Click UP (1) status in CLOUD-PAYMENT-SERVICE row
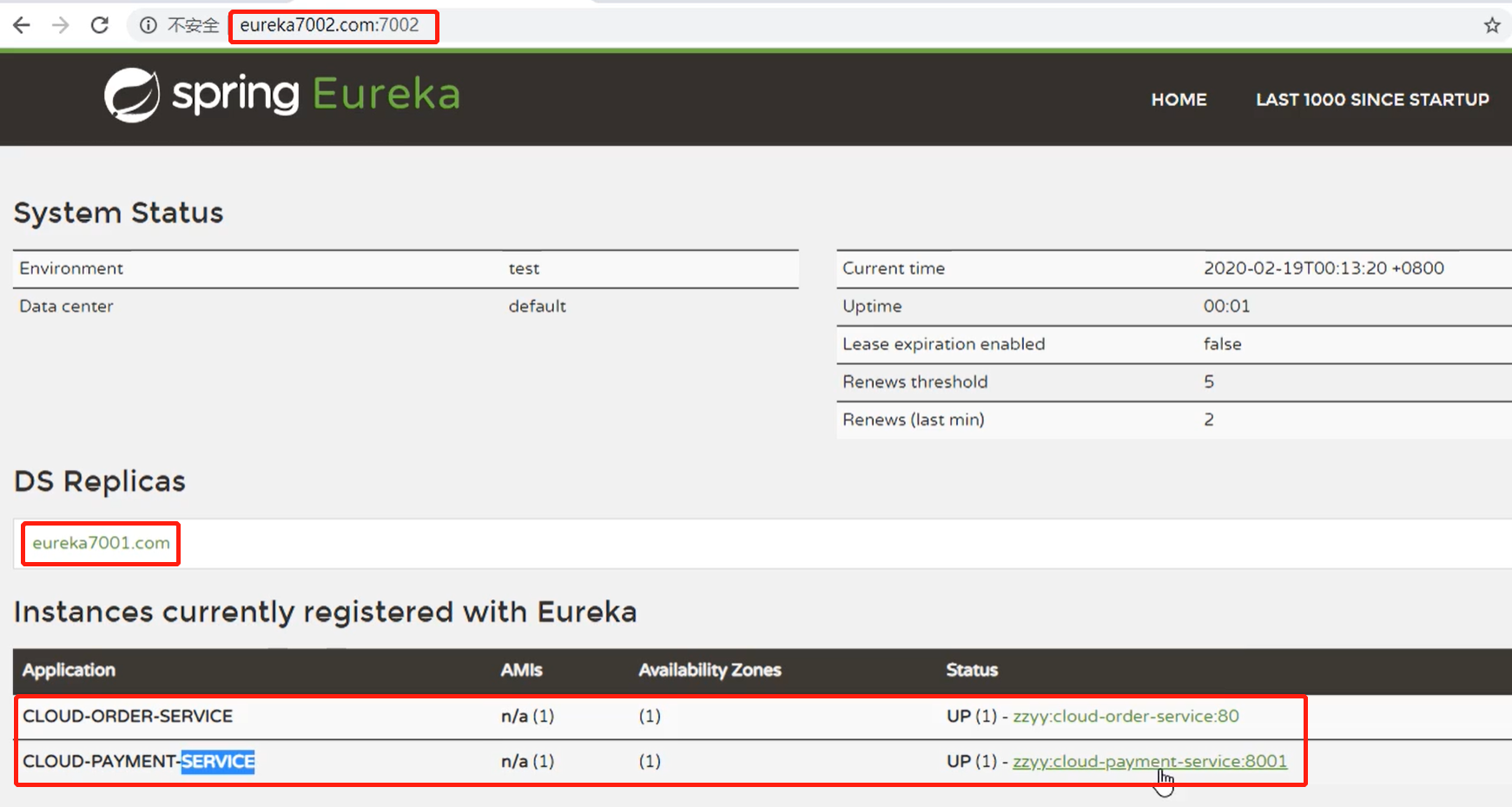 click(972, 761)
